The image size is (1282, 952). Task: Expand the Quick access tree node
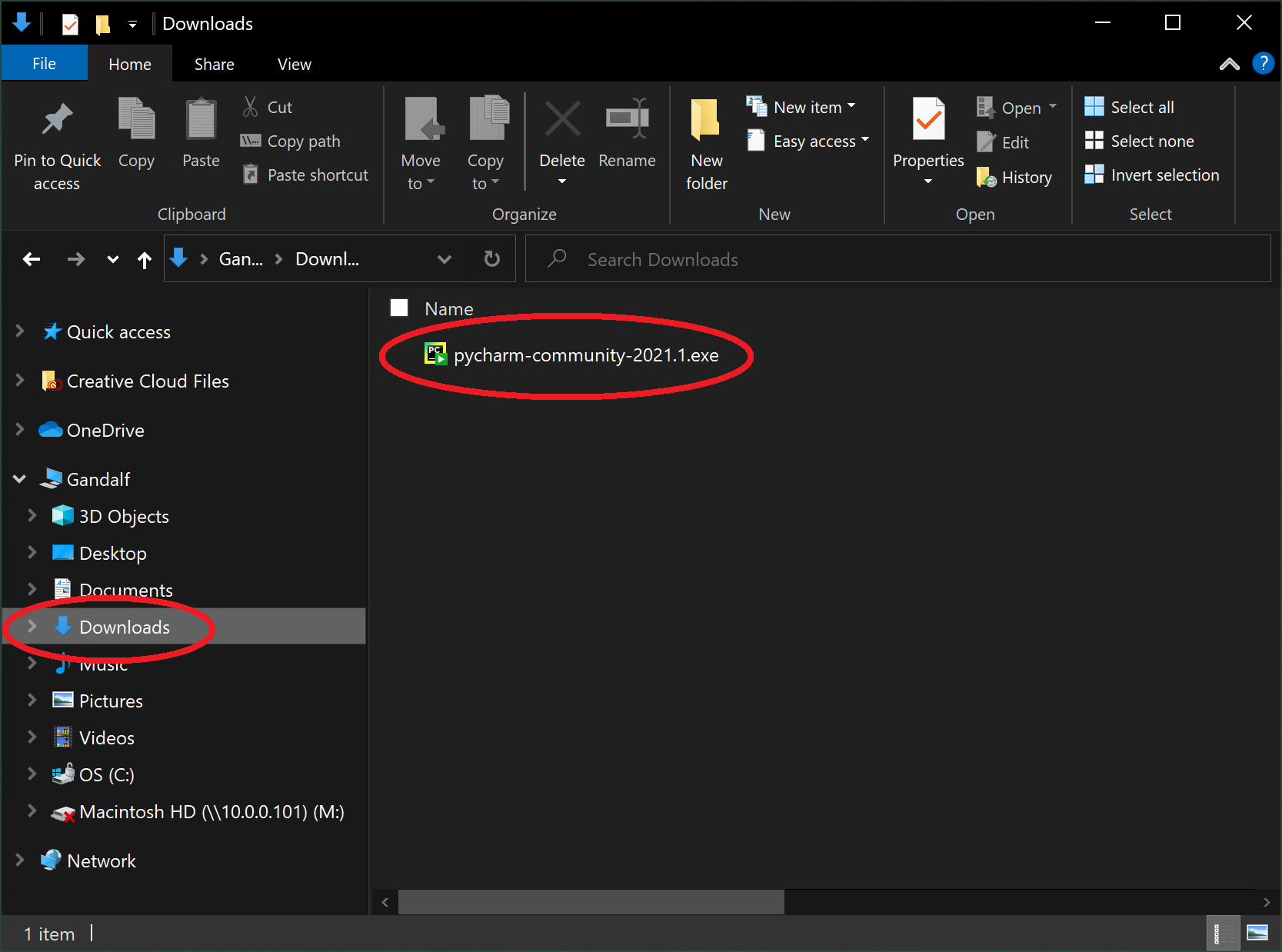20,331
